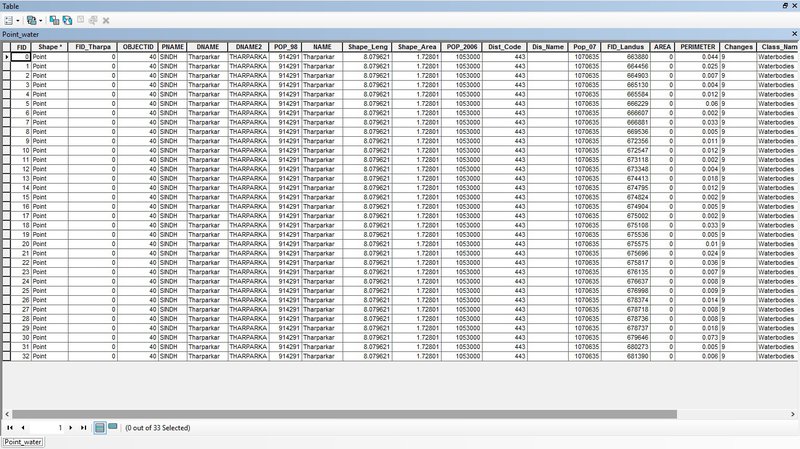Image resolution: width=800 pixels, height=449 pixels.
Task: Toggle Show all records view
Action: [99, 427]
